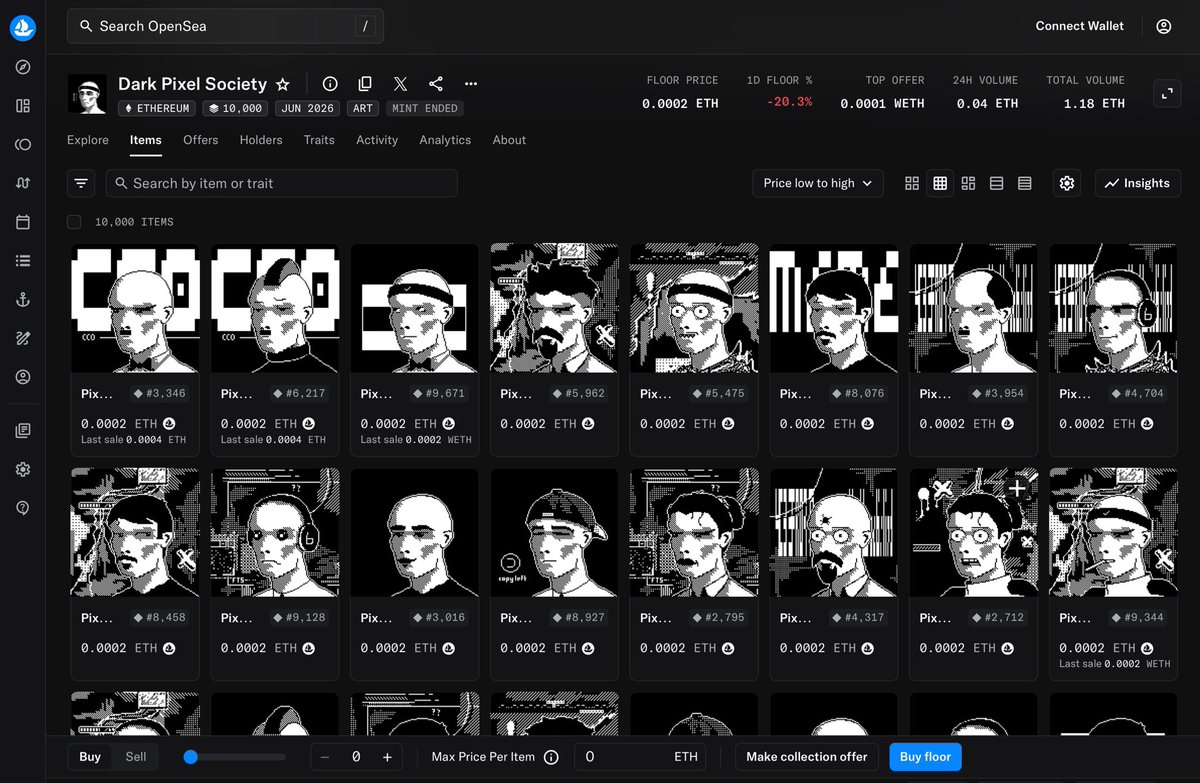
Task: Open the Rewards anchor icon in sidebar
Action: [23, 300]
